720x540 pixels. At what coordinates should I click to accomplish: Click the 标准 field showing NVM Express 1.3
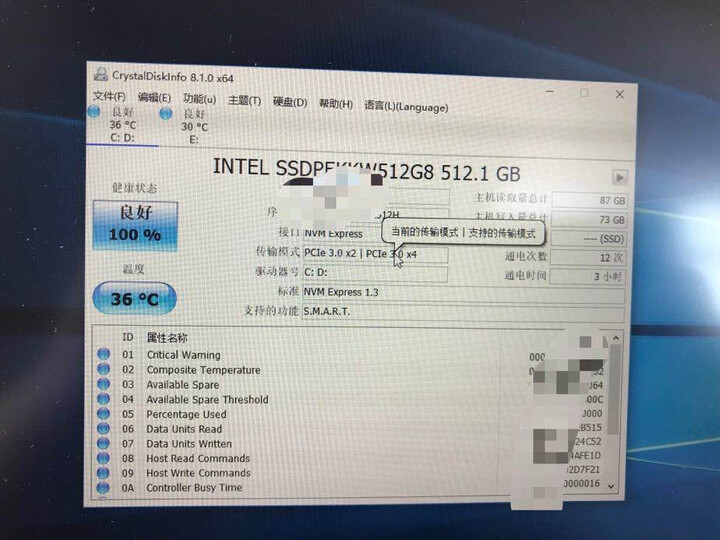pos(463,294)
